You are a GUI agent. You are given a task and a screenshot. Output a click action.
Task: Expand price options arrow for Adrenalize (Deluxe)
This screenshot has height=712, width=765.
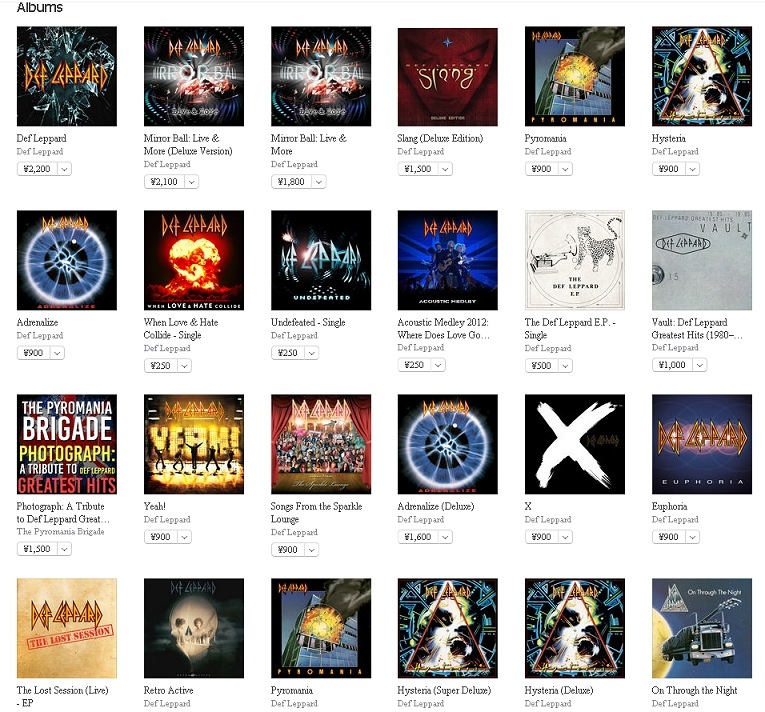click(x=445, y=537)
